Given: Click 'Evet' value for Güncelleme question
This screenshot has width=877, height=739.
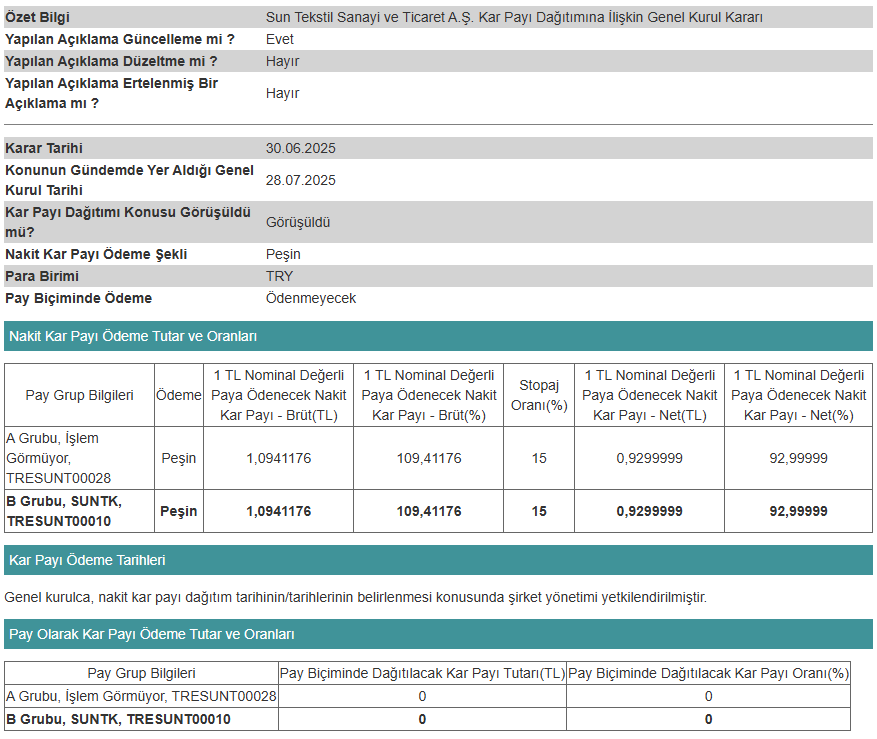Looking at the screenshot, I should [280, 39].
